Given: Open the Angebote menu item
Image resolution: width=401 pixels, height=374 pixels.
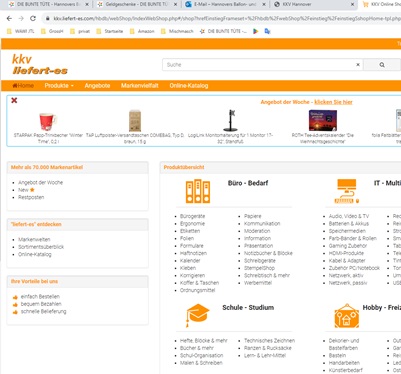Looking at the screenshot, I should (97, 86).
